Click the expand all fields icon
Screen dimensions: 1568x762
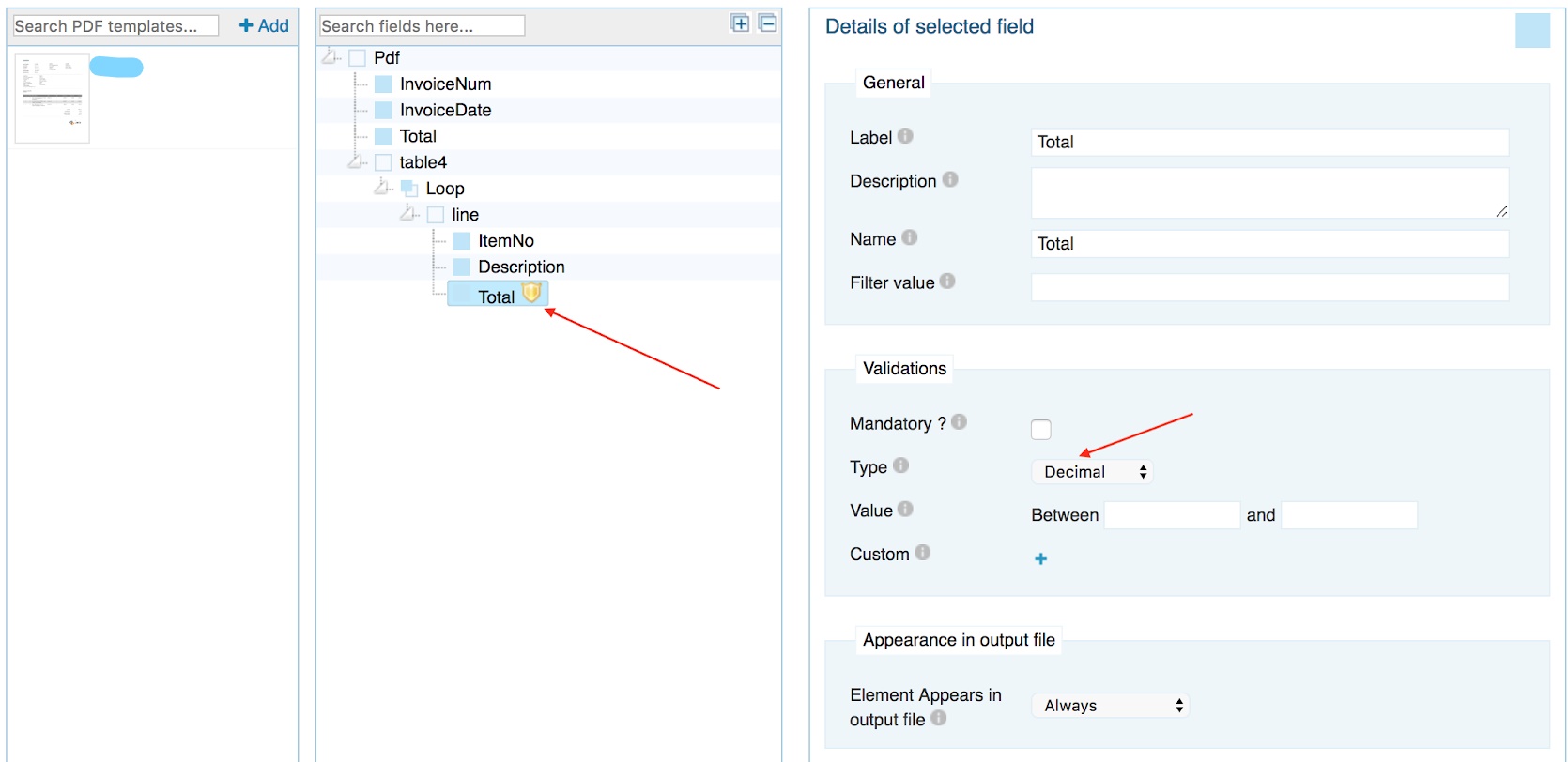pyautogui.click(x=740, y=23)
